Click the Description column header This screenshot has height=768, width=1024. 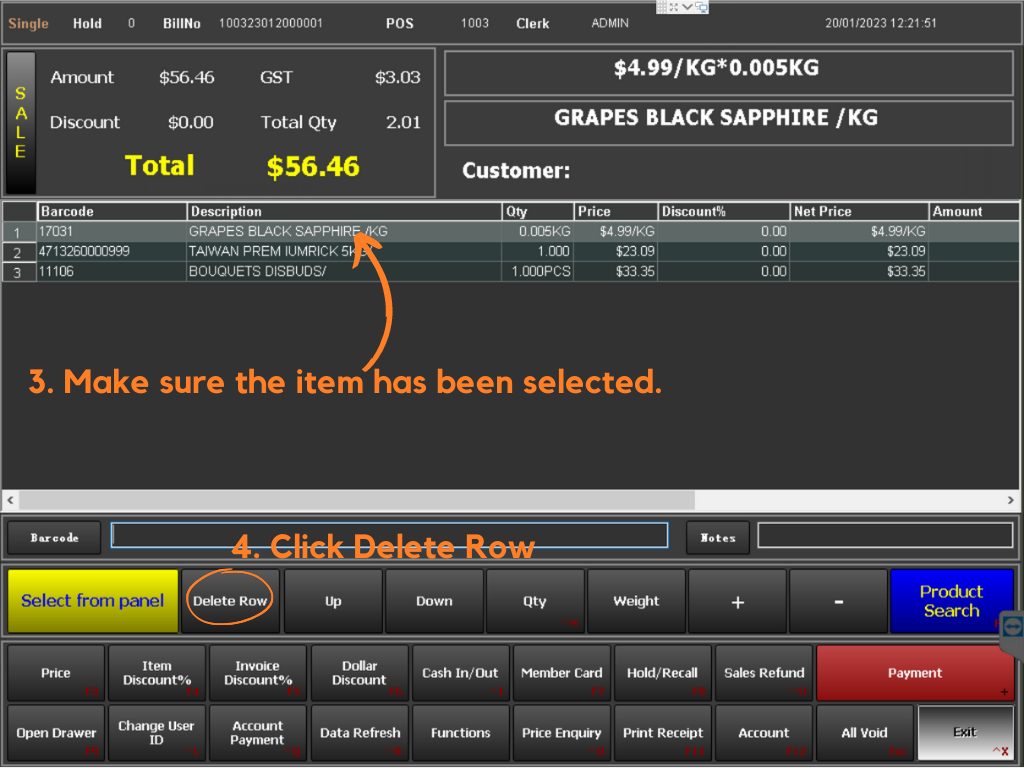coord(344,211)
